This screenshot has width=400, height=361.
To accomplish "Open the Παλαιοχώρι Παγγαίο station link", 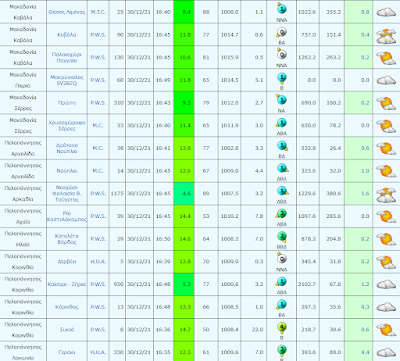I will (x=67, y=57).
